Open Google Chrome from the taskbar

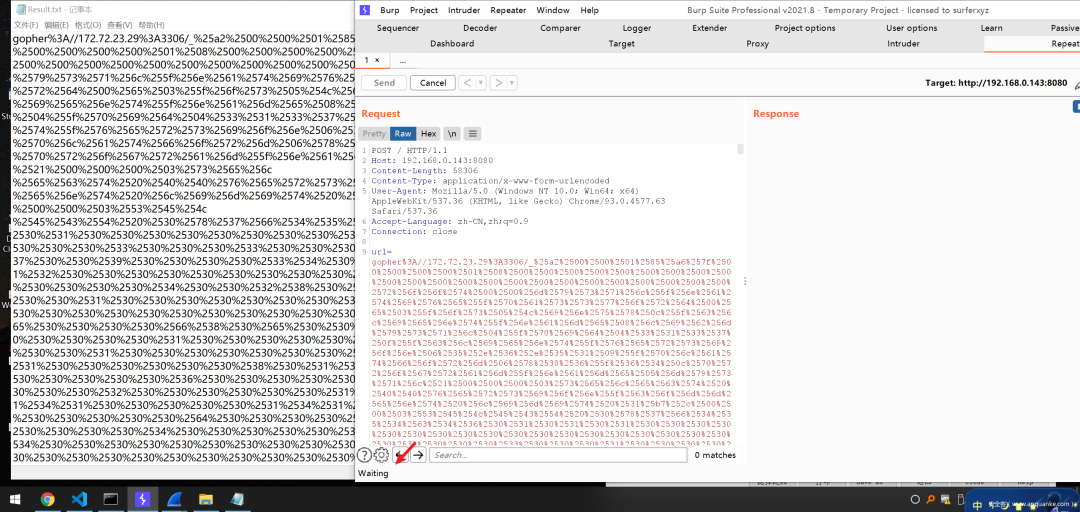point(48,500)
